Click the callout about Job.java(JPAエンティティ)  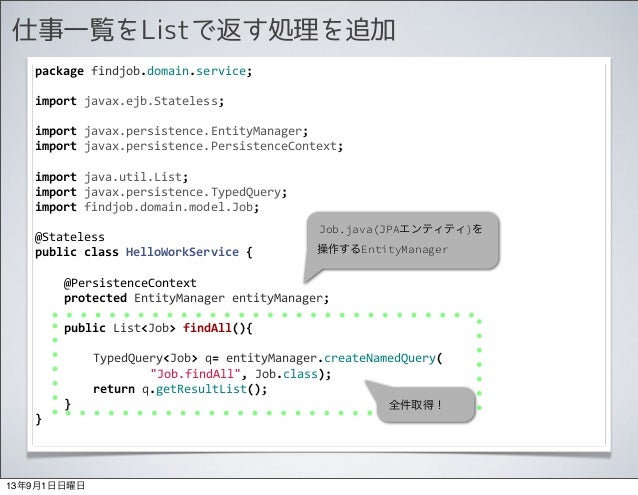402,240
